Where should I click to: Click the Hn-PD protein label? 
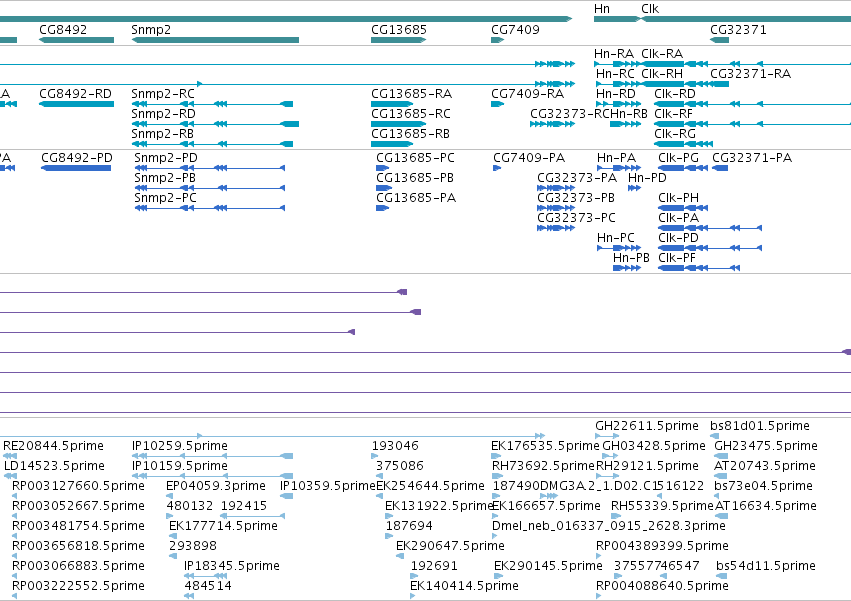click(x=647, y=178)
